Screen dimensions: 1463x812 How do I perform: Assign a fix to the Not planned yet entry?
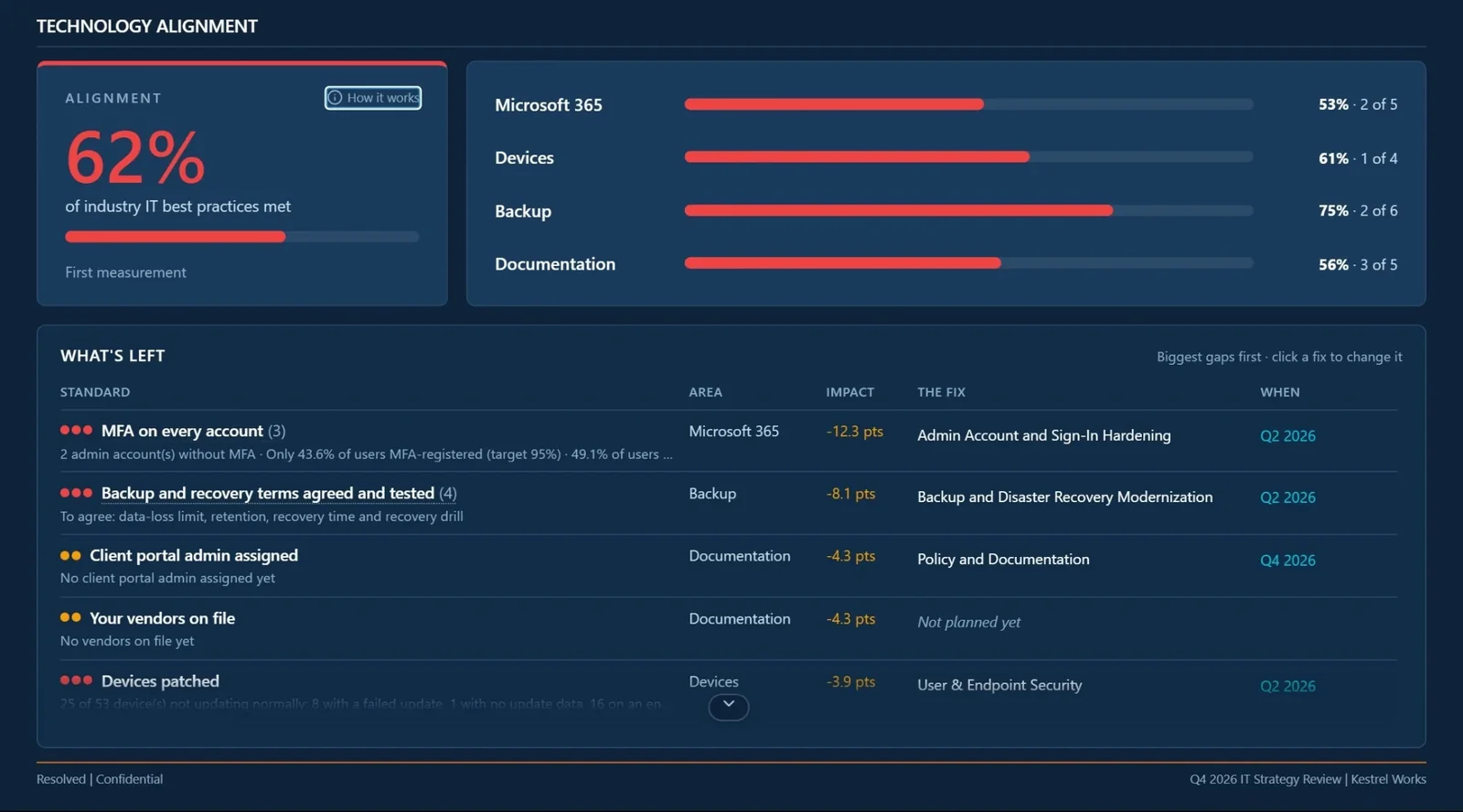(x=969, y=622)
